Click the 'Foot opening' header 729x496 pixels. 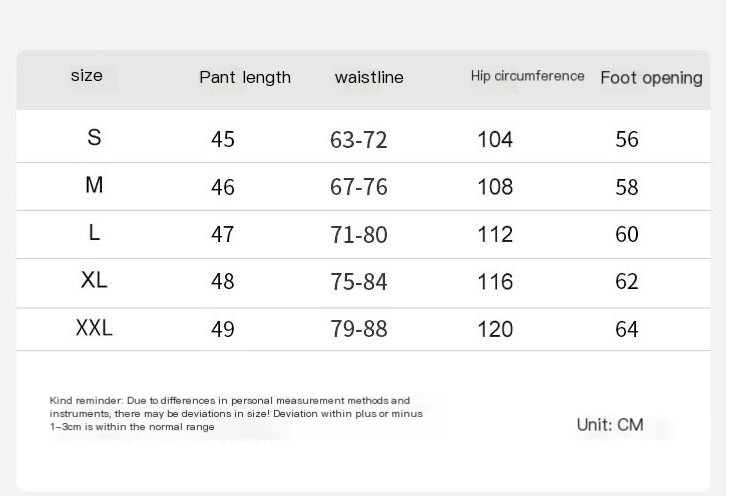point(651,78)
